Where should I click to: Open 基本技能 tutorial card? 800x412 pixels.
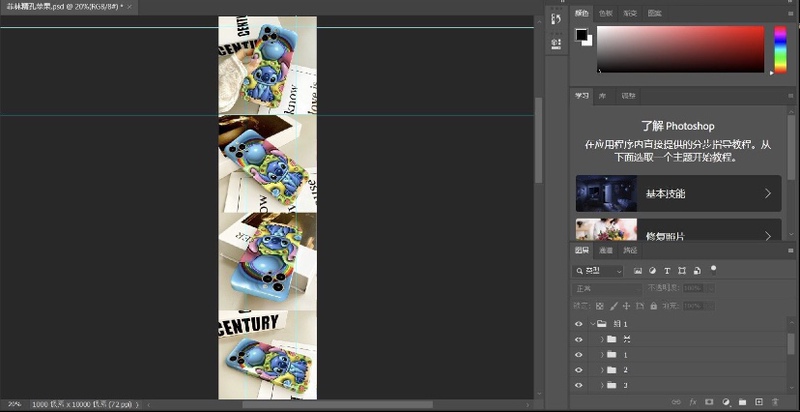pos(678,193)
